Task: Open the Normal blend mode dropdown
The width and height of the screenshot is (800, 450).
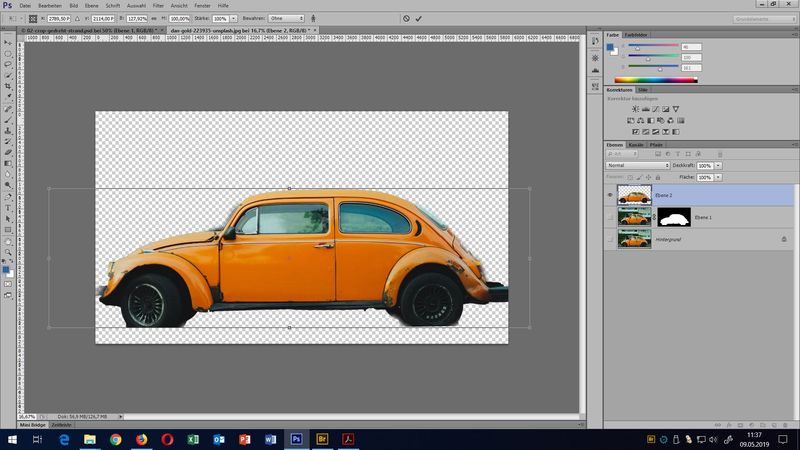Action: [x=637, y=165]
